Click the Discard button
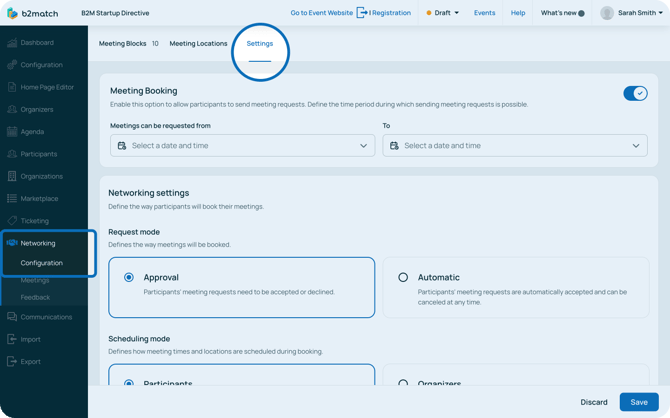This screenshot has width=670, height=418. click(594, 402)
